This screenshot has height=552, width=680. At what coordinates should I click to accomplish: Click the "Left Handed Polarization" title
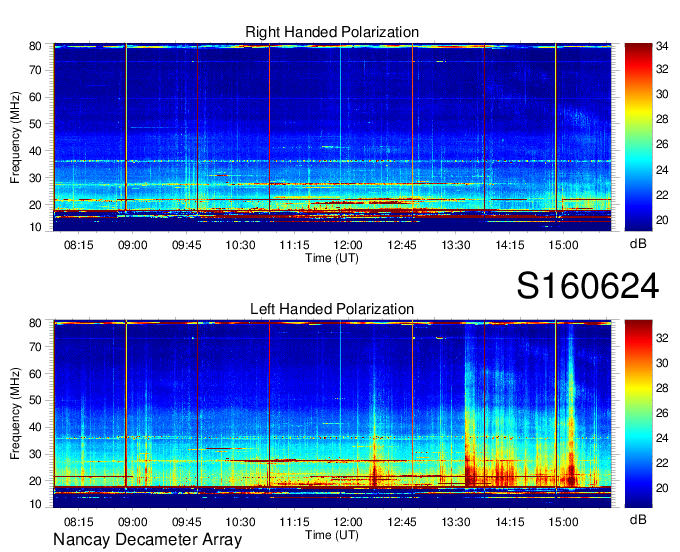click(332, 309)
